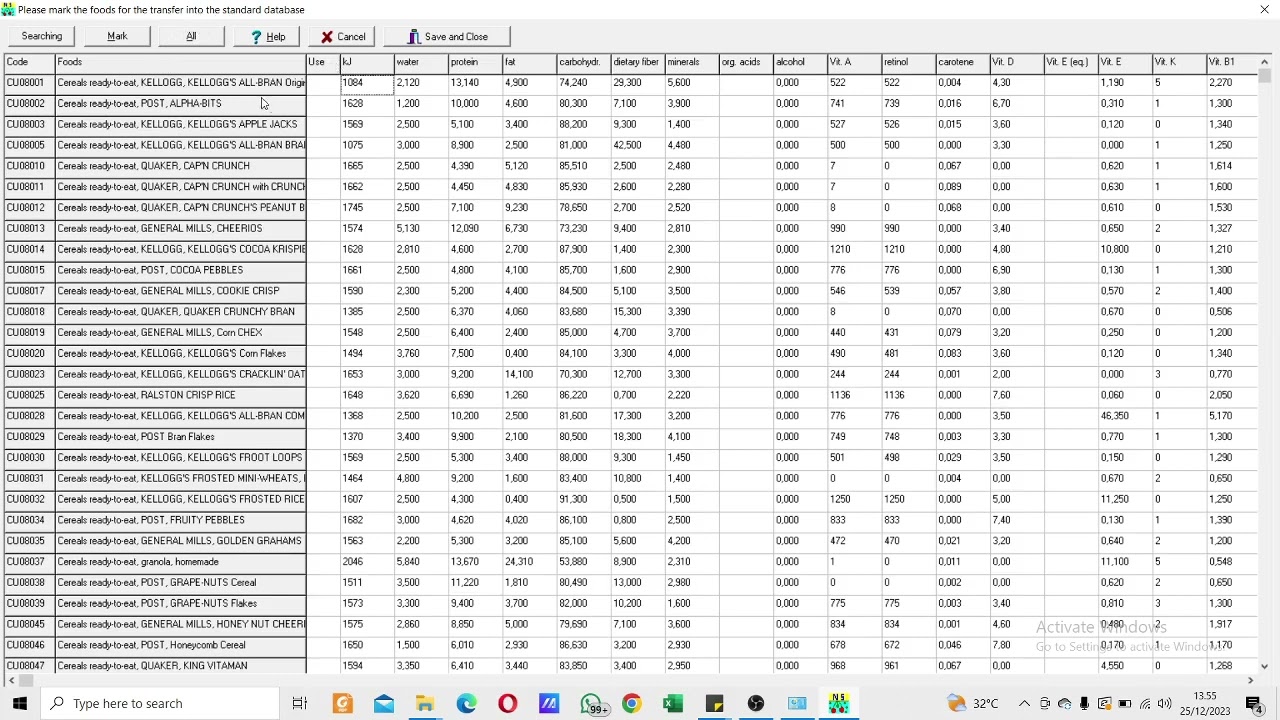Launch Microsoft Edge from taskbar
This screenshot has height=720, width=1280.
click(466, 703)
